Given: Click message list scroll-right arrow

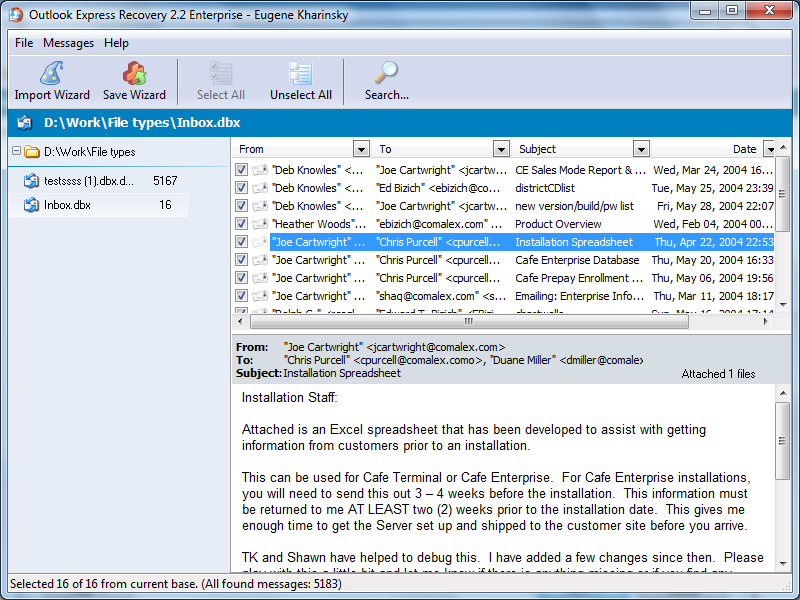Looking at the screenshot, I should click(x=765, y=321).
